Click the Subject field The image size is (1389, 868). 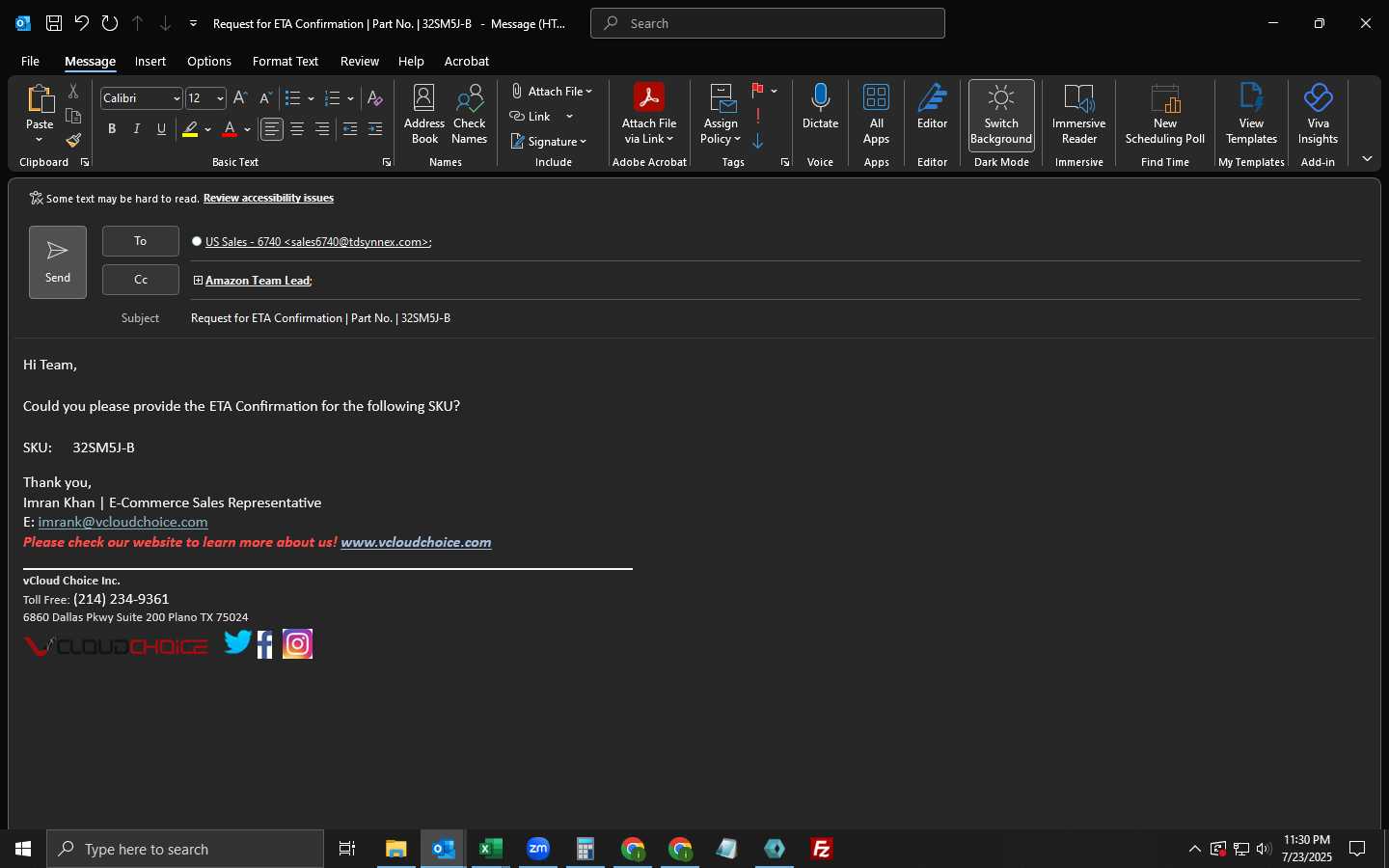tap(776, 318)
